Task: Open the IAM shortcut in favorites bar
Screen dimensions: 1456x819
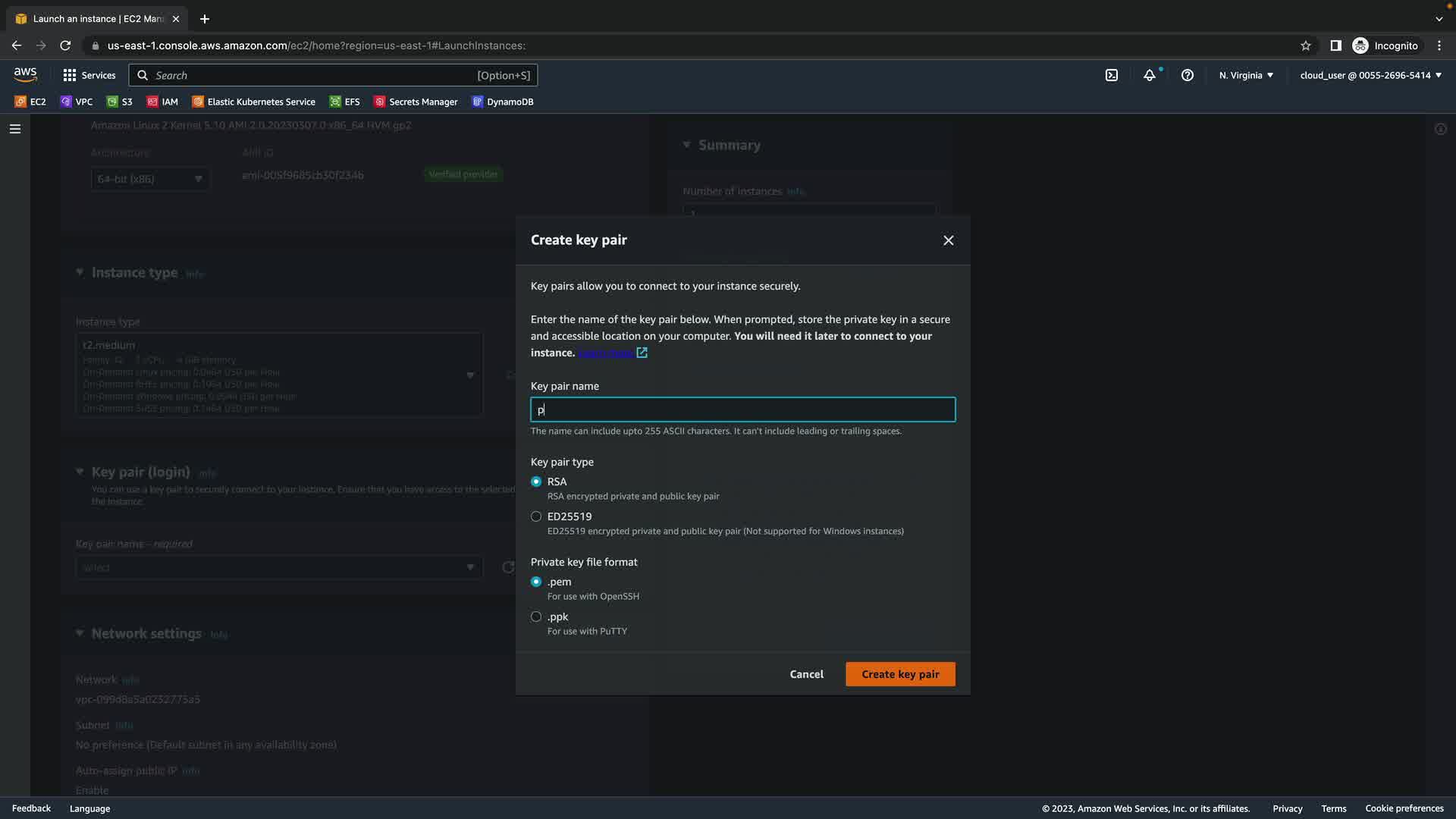Action: tap(162, 102)
